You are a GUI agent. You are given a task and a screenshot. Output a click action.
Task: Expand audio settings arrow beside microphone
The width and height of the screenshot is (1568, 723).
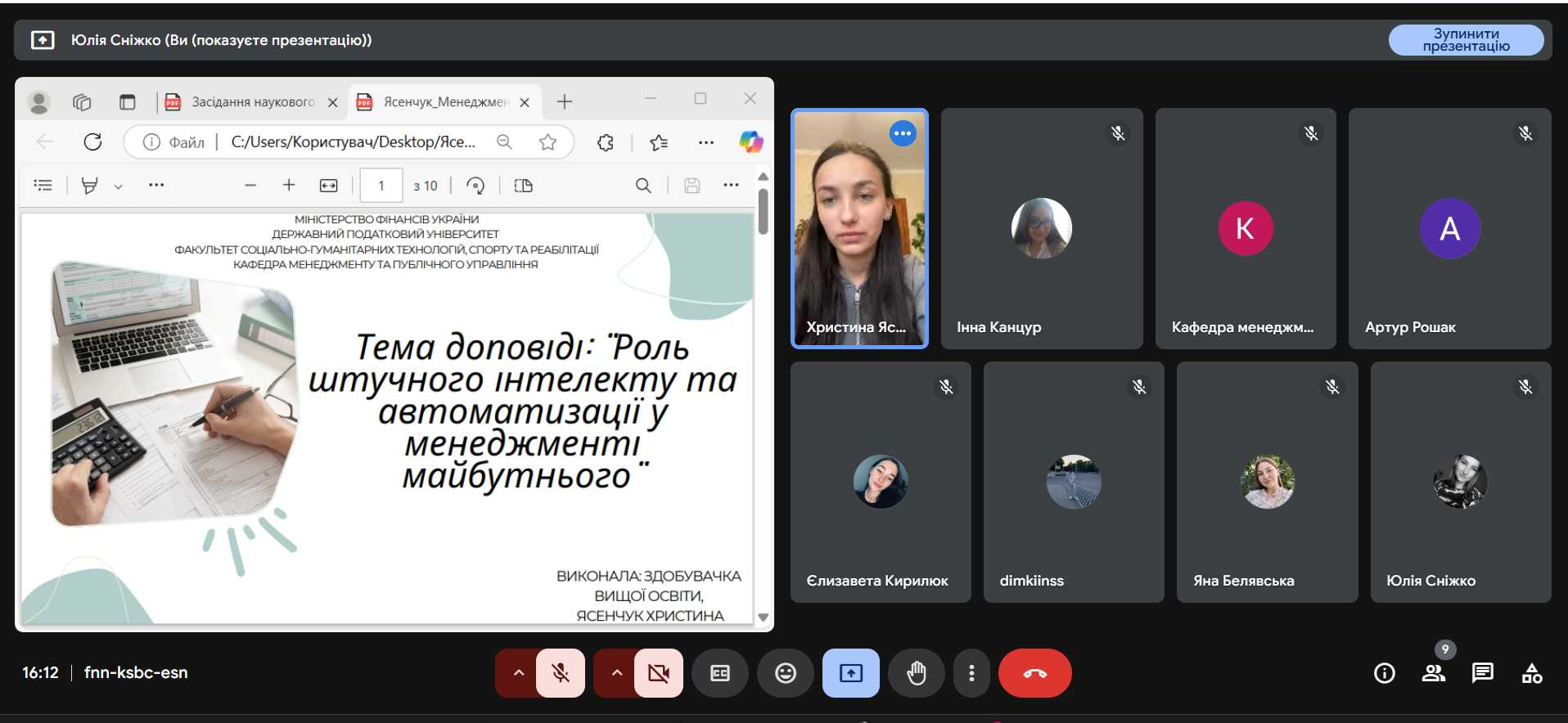tap(518, 673)
